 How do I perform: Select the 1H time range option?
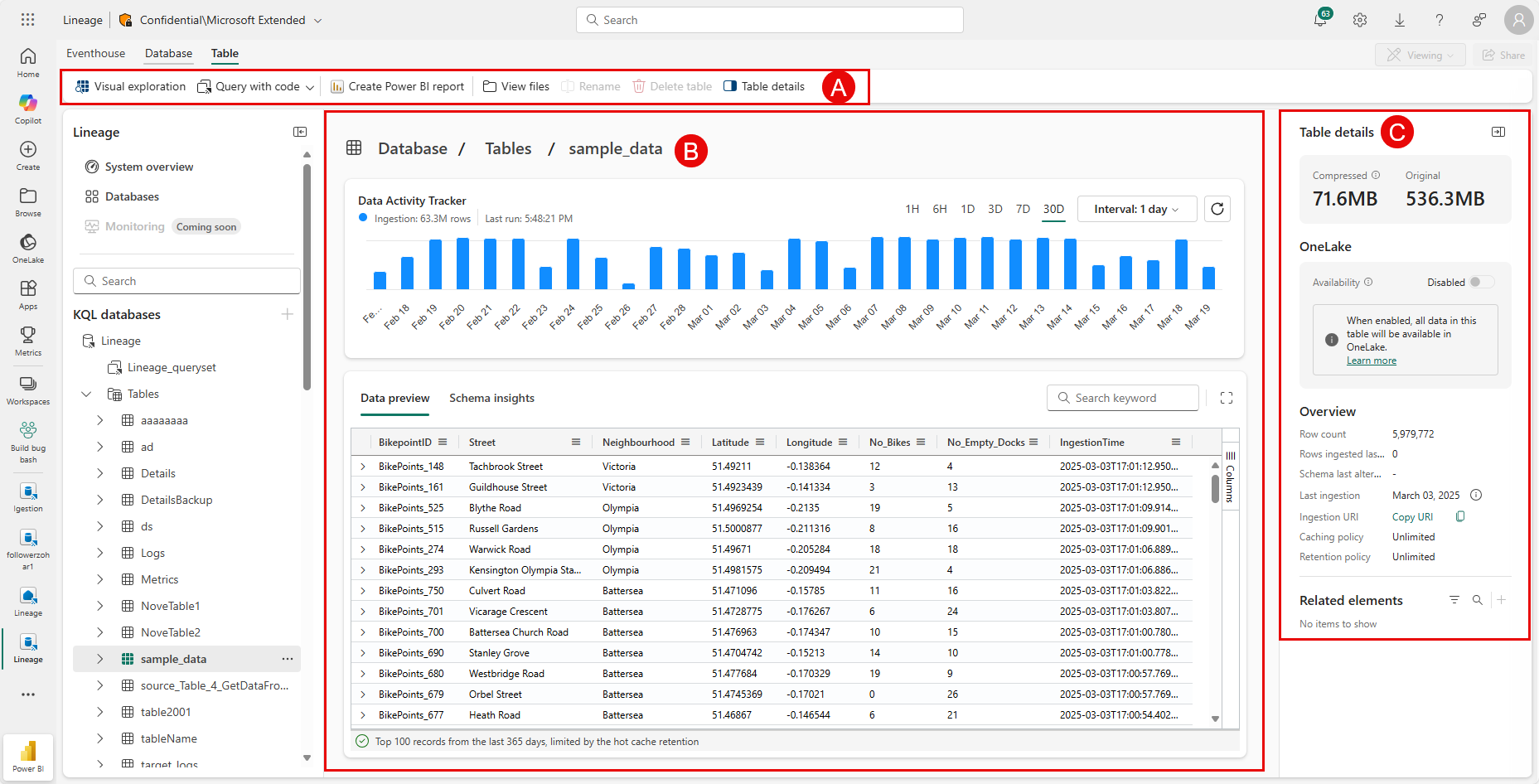click(912, 209)
